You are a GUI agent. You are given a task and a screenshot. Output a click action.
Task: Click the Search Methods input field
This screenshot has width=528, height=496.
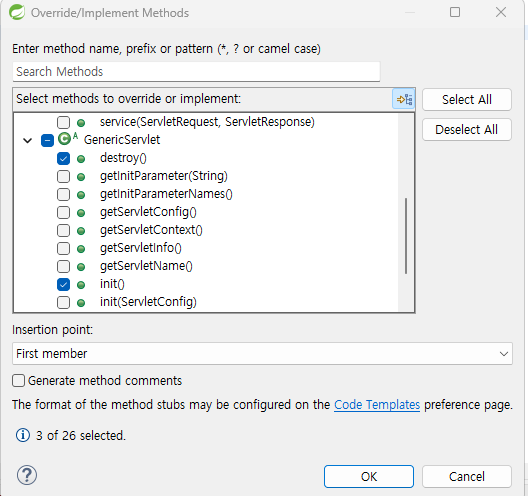click(196, 72)
